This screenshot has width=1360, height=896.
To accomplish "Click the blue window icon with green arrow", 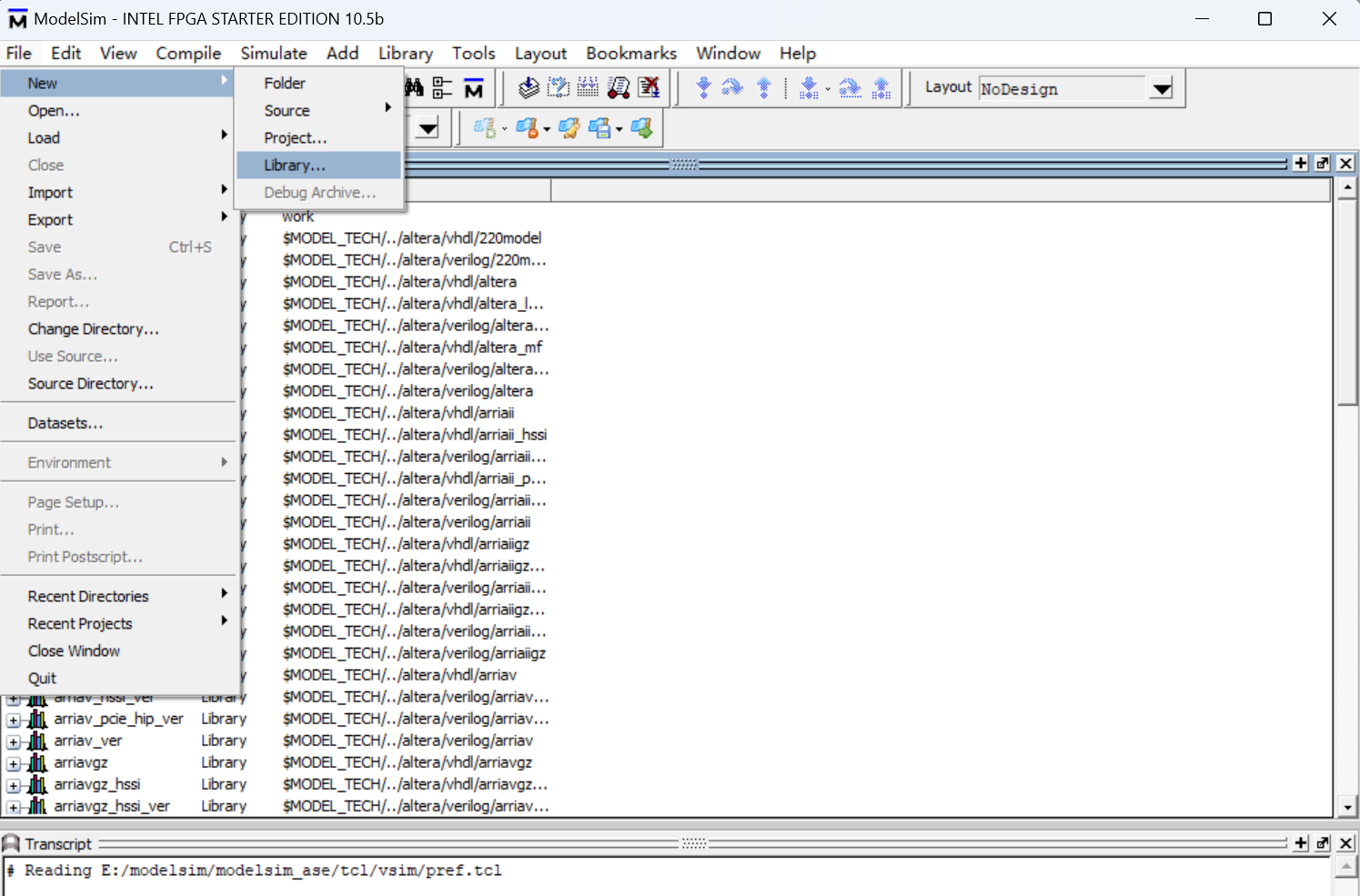I will tap(642, 128).
